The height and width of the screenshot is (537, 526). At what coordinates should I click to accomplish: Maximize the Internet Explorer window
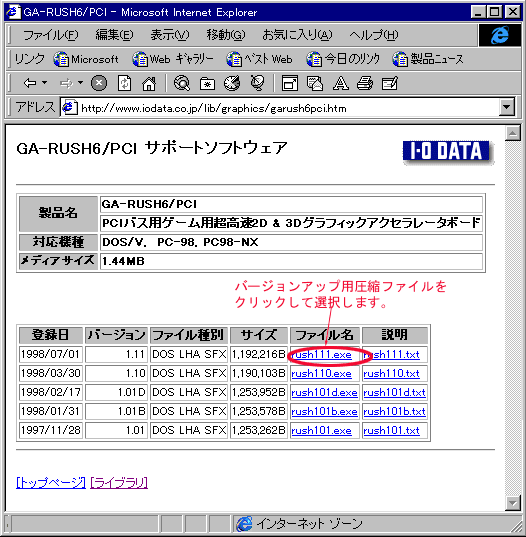pyautogui.click(x=494, y=12)
